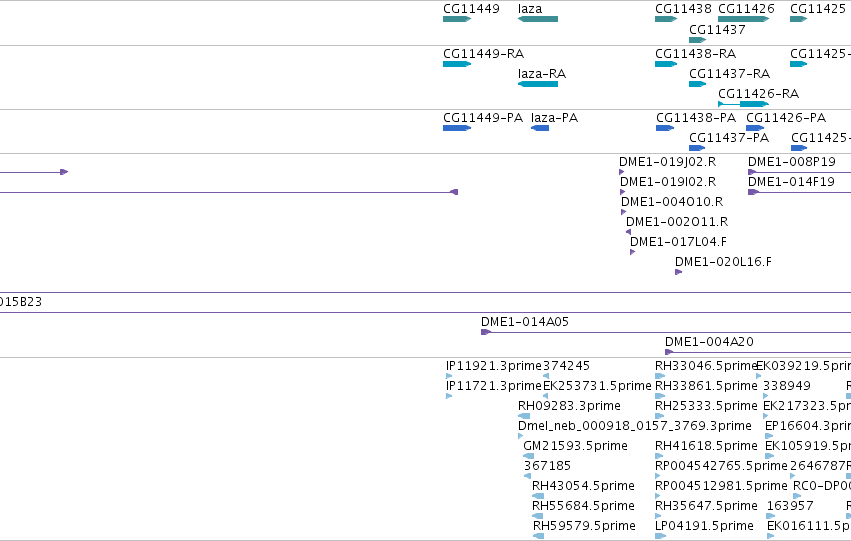Select the CG11437-PA protein label

click(x=729, y=138)
